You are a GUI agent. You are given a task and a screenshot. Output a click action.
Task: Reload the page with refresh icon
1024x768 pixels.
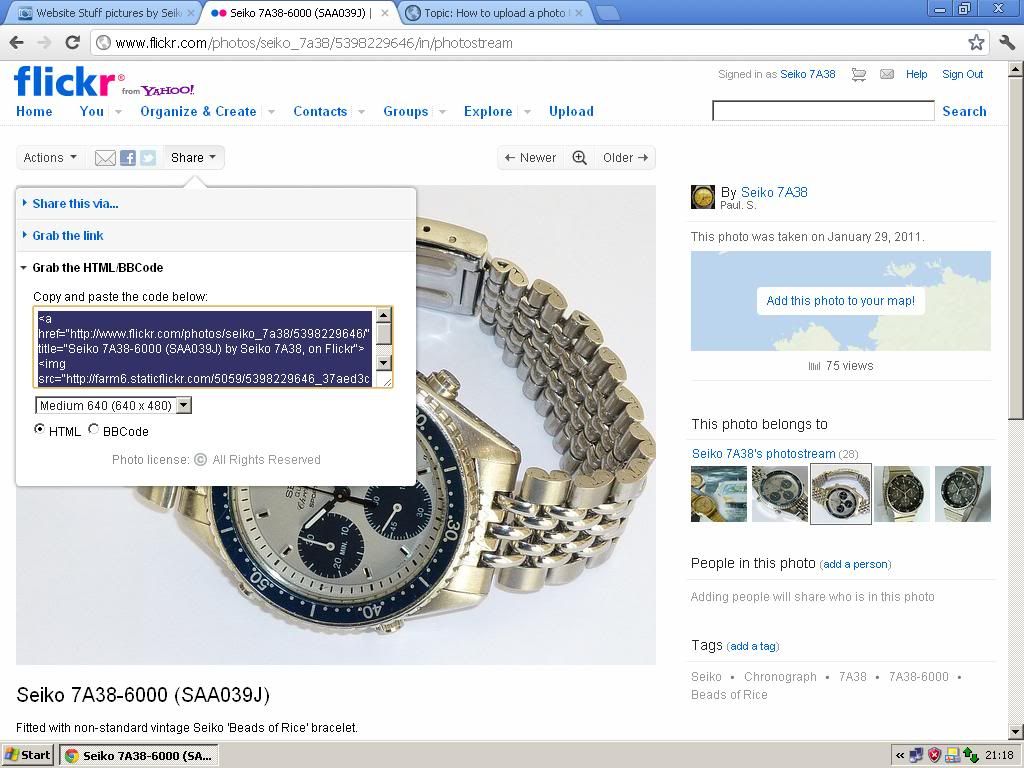pyautogui.click(x=72, y=42)
